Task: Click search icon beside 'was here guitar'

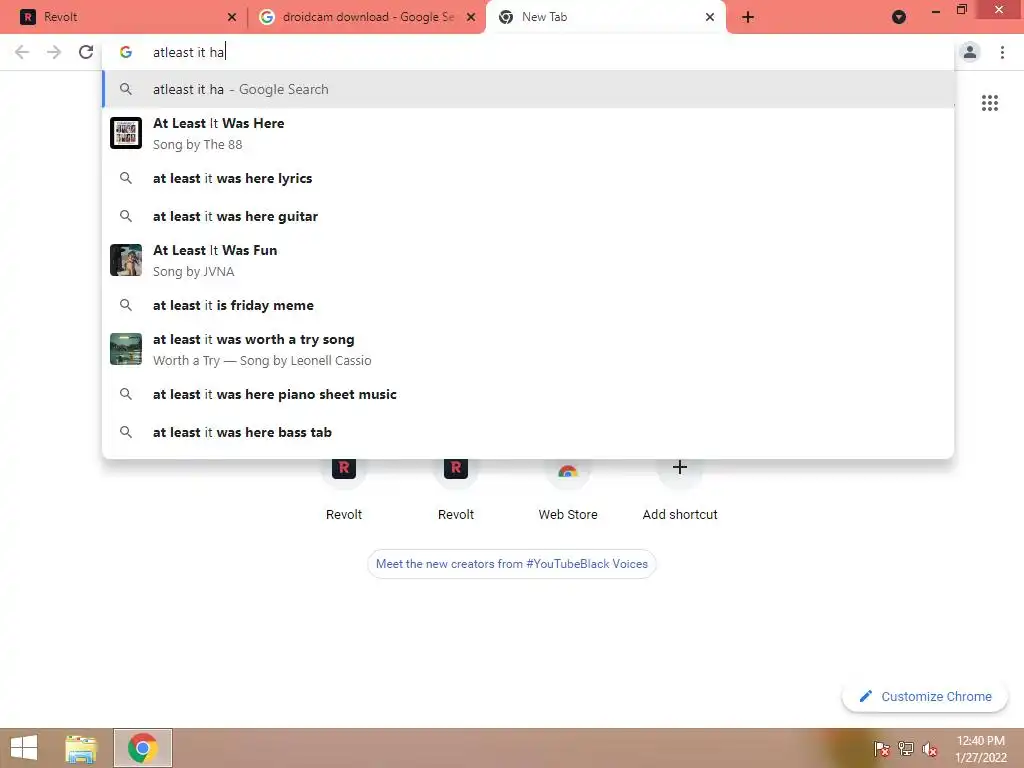Action: [126, 216]
